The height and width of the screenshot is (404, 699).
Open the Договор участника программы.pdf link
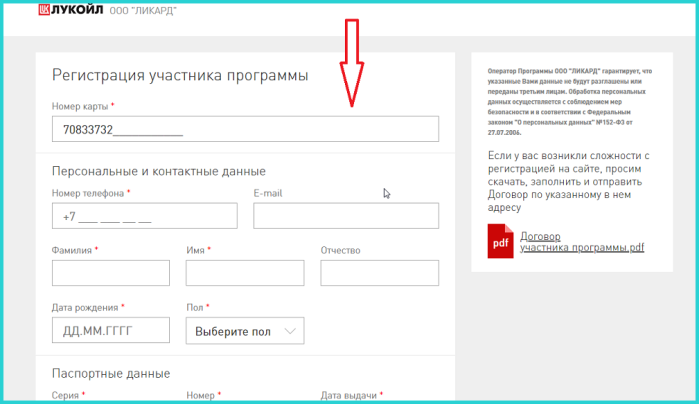tap(582, 242)
